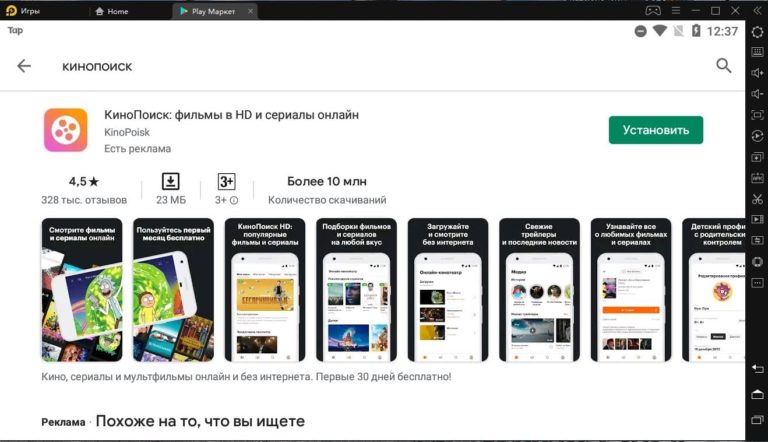Click the кинопоиск search query field

pos(97,67)
